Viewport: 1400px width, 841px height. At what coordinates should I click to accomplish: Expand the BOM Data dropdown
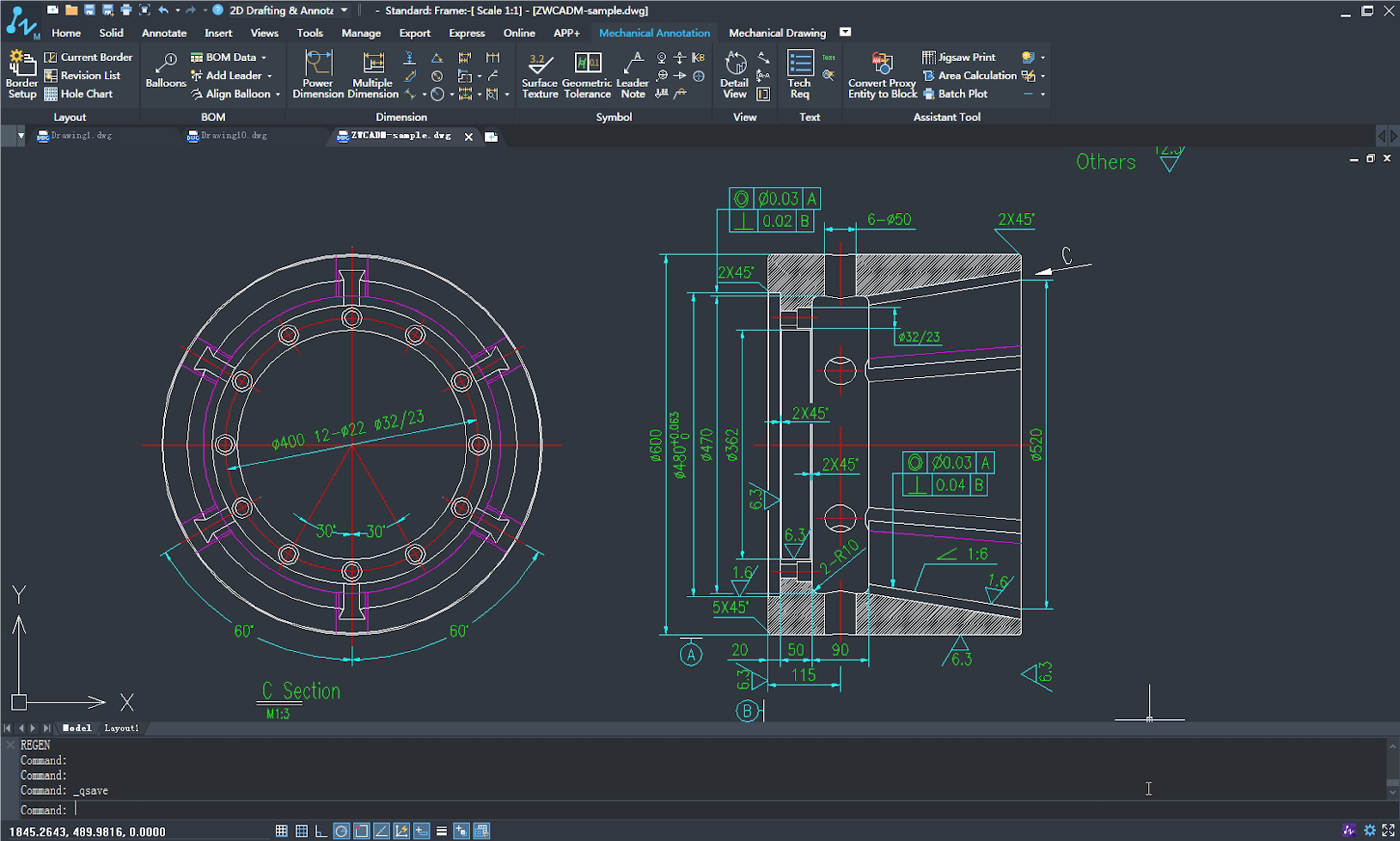point(264,58)
